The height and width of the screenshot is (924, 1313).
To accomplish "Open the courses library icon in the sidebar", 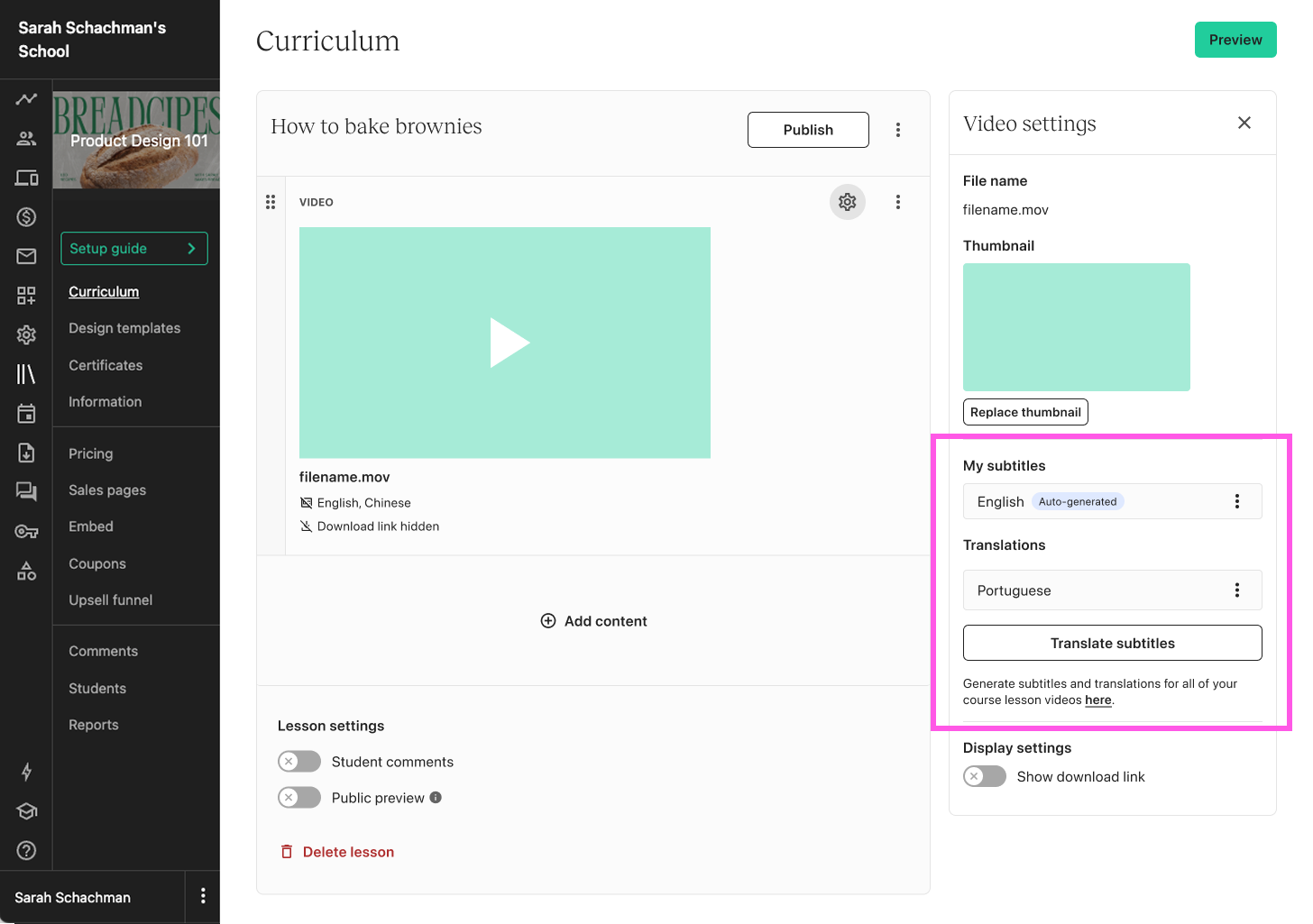I will coord(26,374).
